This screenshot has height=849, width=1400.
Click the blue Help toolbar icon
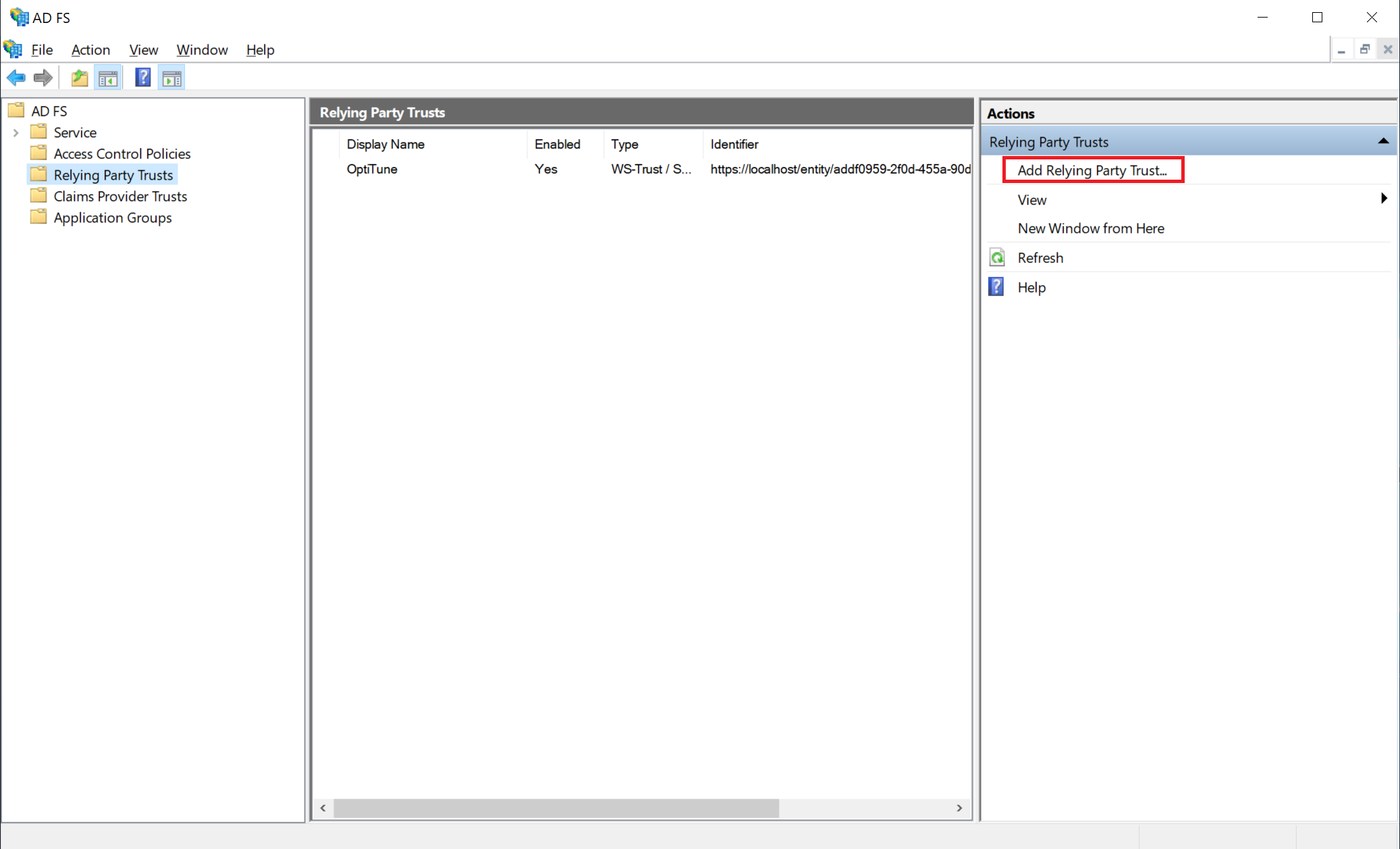tap(142, 78)
